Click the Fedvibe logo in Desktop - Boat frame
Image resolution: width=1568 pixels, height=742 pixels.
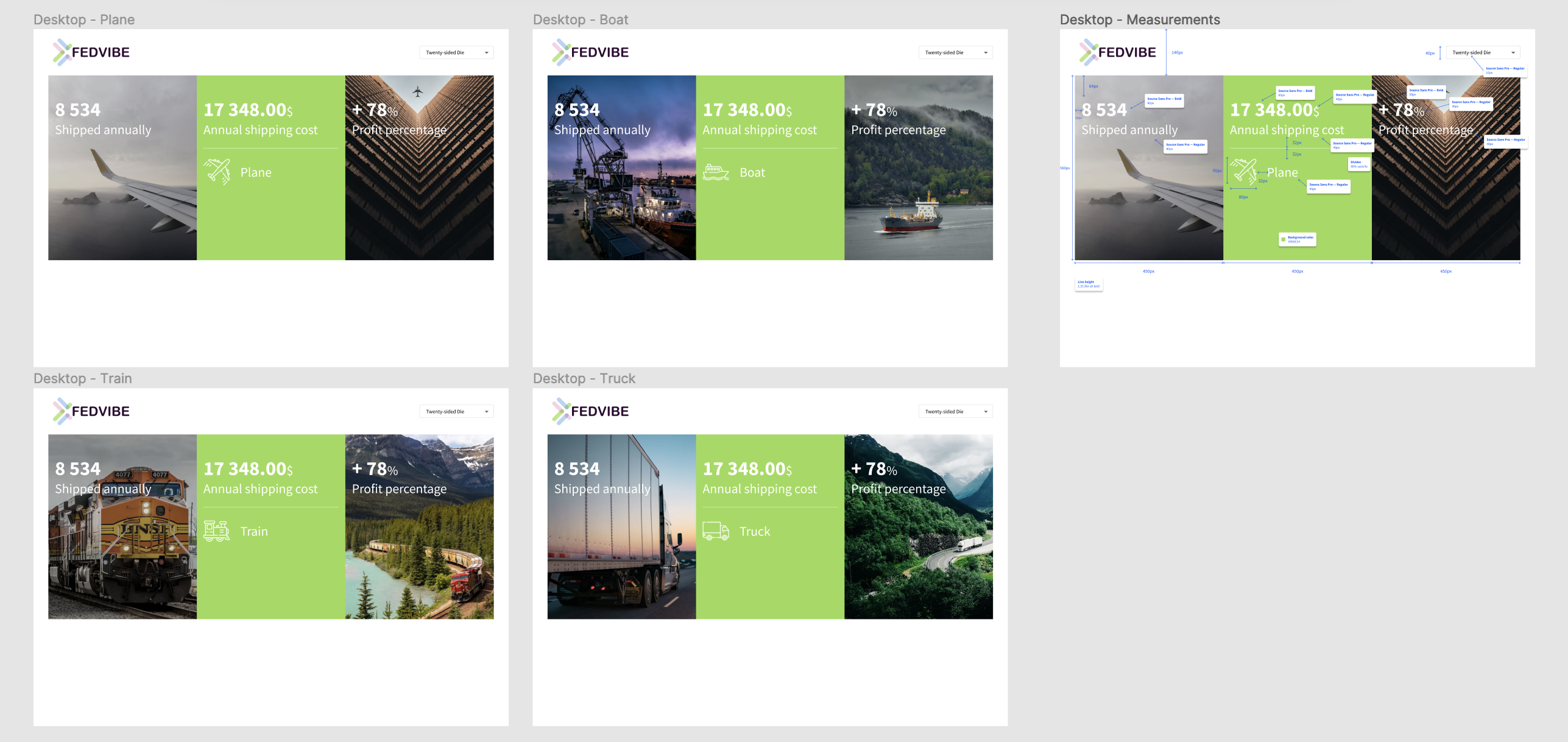pyautogui.click(x=590, y=52)
